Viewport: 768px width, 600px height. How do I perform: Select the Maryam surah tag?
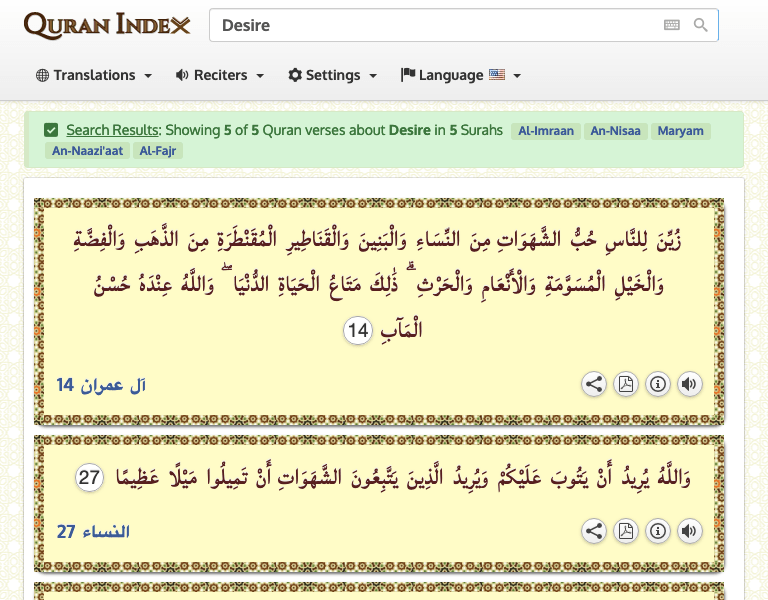(680, 131)
